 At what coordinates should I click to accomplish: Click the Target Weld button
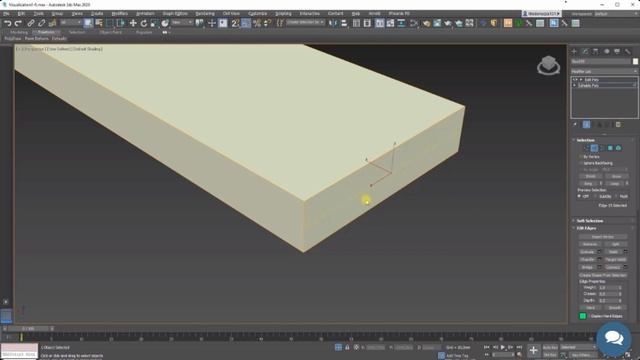pyautogui.click(x=616, y=260)
